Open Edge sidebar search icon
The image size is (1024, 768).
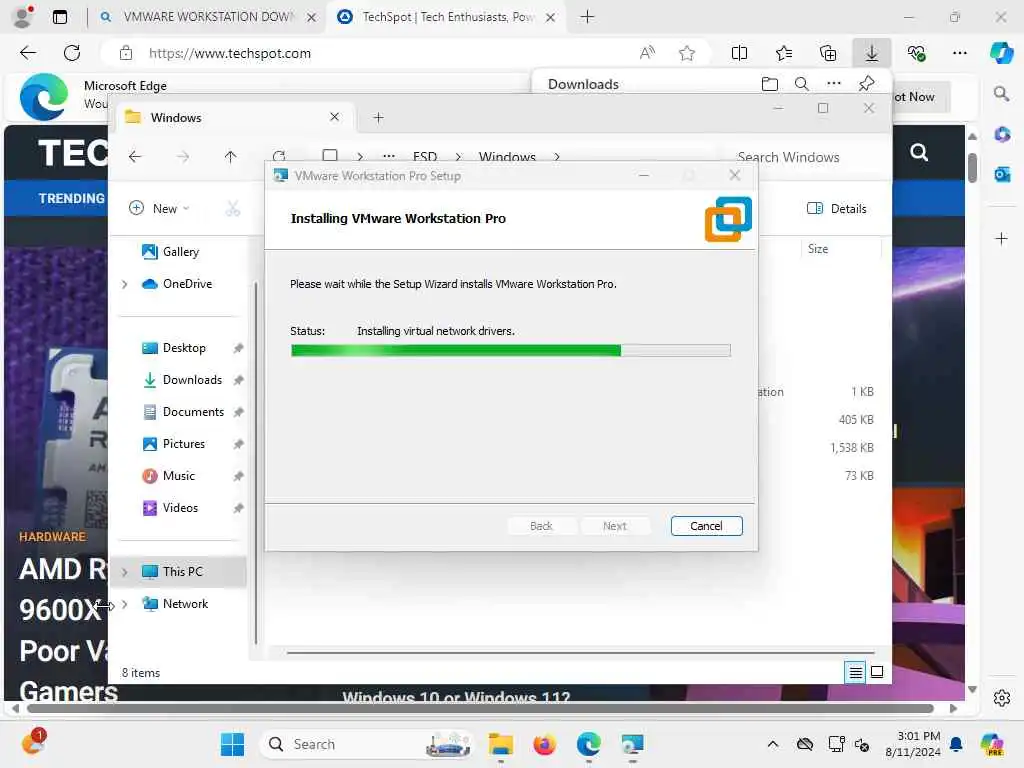click(1001, 94)
